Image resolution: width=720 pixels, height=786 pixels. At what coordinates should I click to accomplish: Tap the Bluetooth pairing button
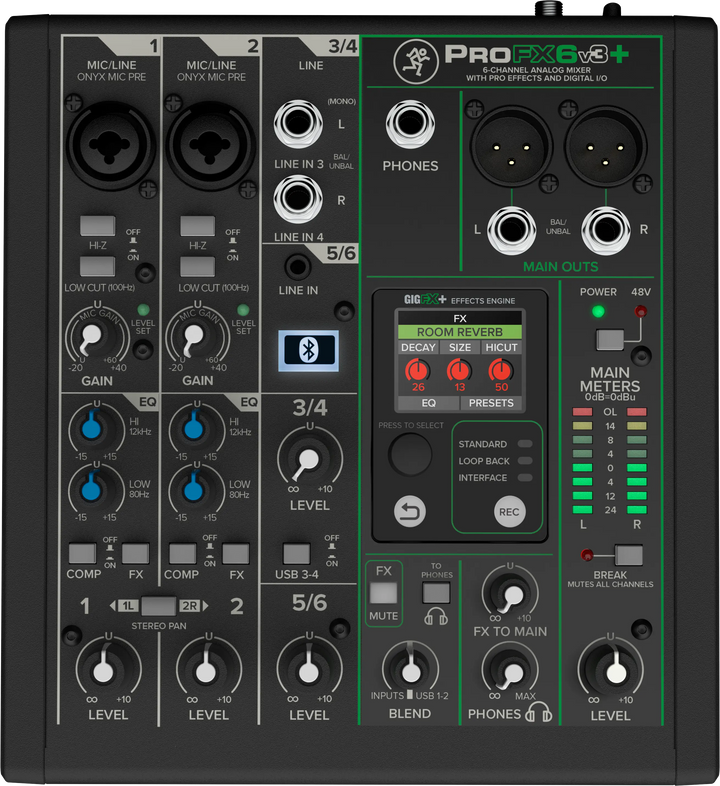[308, 350]
